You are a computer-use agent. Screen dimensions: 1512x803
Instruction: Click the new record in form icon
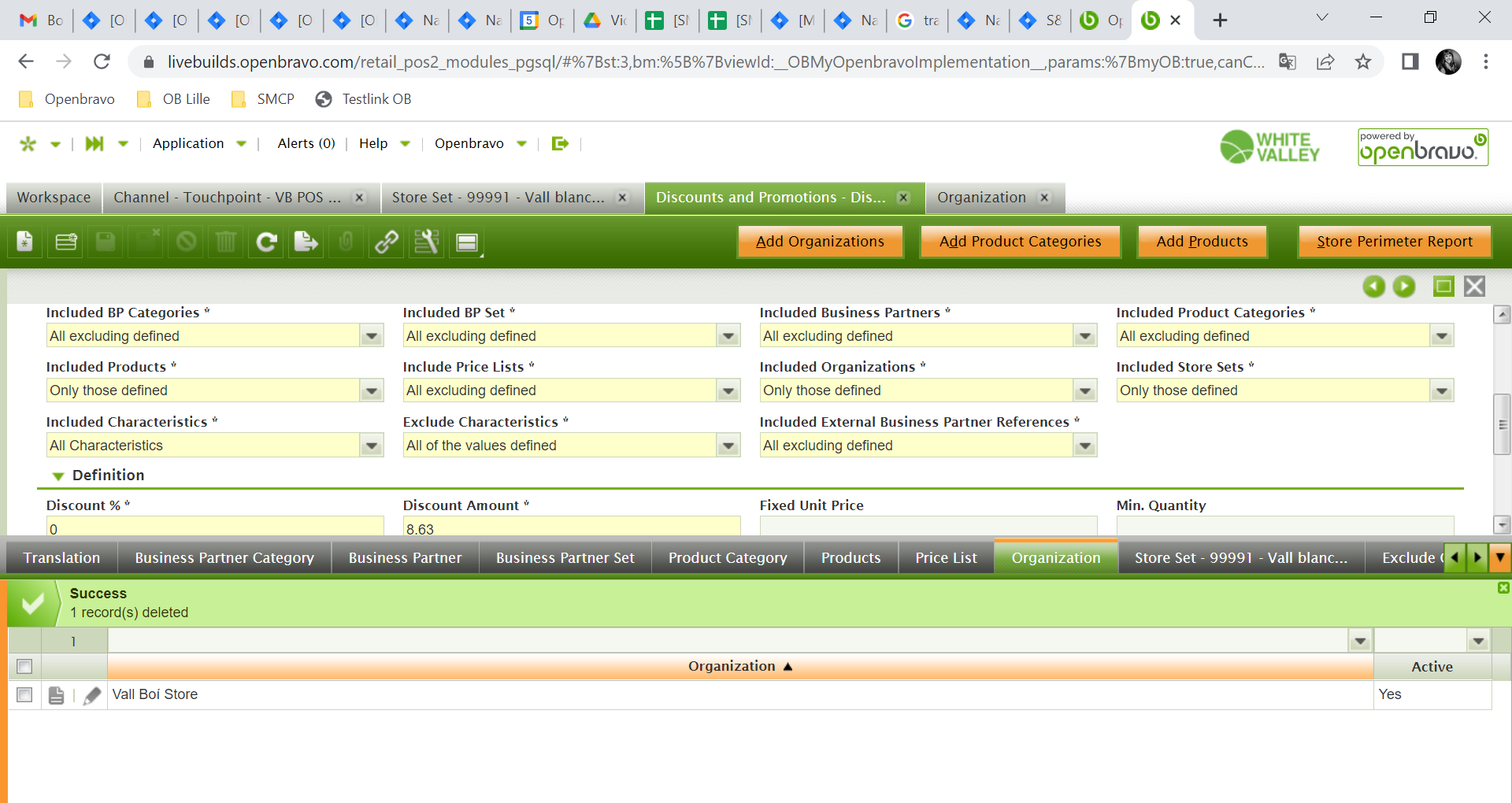point(25,242)
